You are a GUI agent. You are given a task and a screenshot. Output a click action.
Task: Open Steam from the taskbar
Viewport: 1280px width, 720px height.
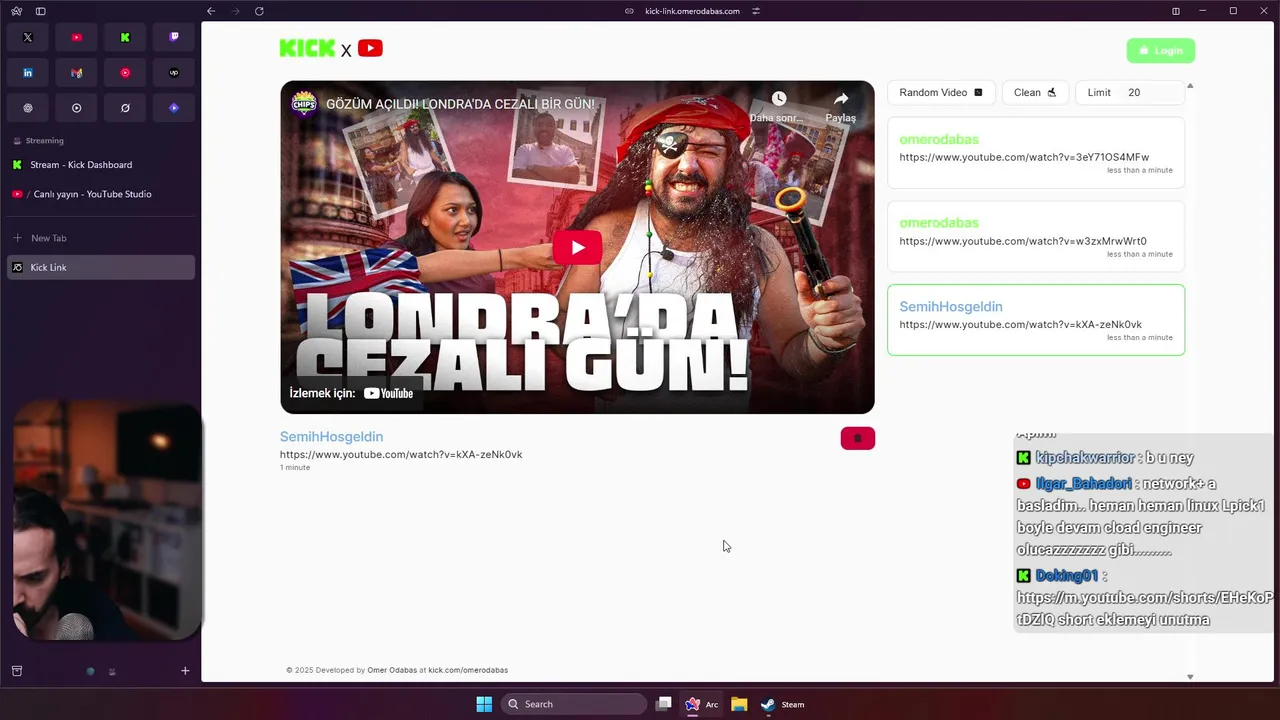(x=780, y=704)
